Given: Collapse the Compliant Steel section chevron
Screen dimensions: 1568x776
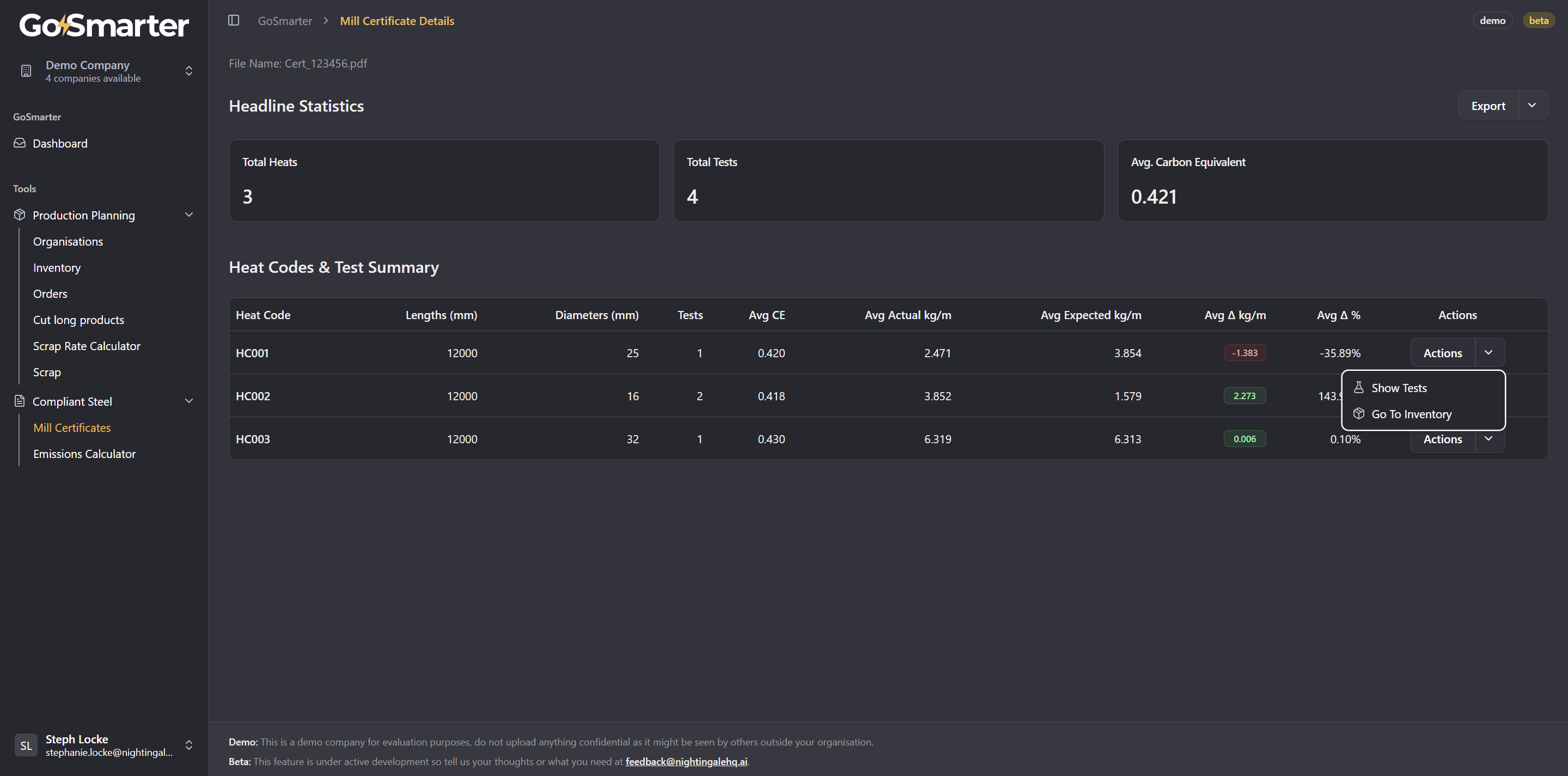Looking at the screenshot, I should click(x=188, y=401).
